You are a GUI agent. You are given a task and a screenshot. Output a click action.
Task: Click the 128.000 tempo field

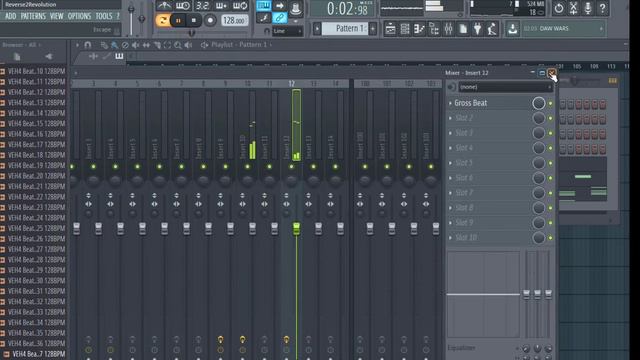tap(234, 20)
